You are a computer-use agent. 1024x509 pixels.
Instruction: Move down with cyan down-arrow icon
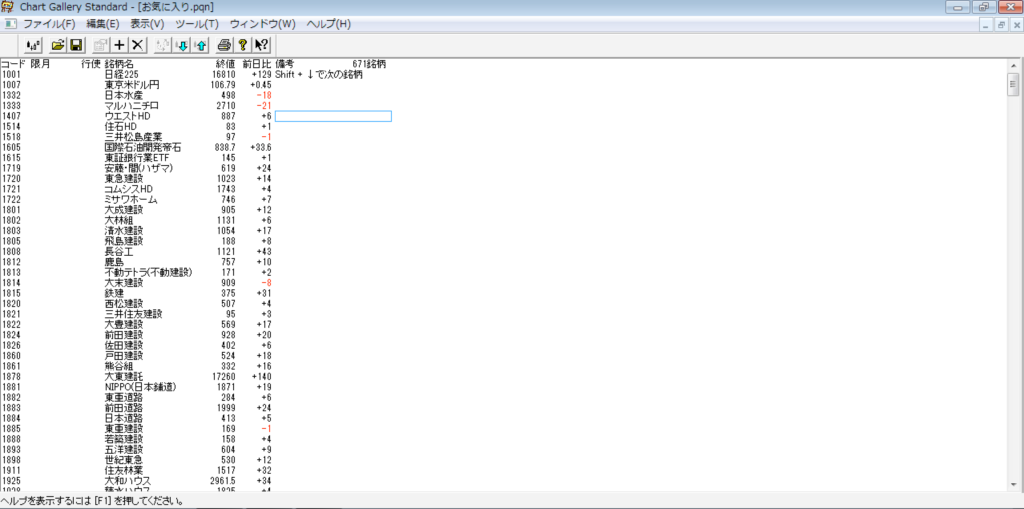click(x=182, y=45)
